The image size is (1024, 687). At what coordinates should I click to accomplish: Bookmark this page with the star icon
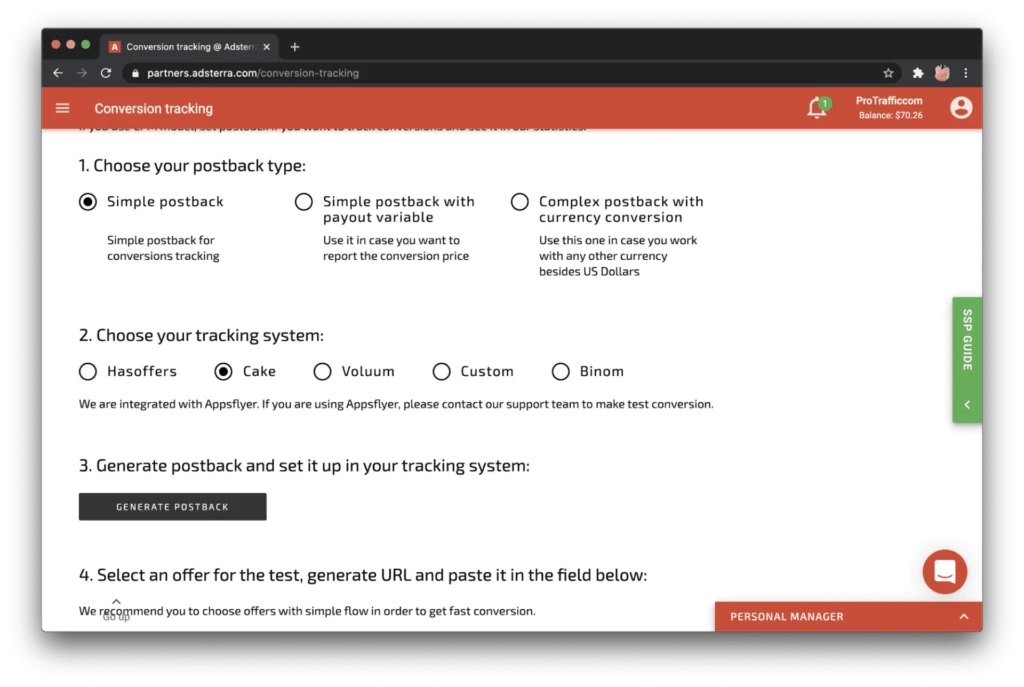(888, 73)
